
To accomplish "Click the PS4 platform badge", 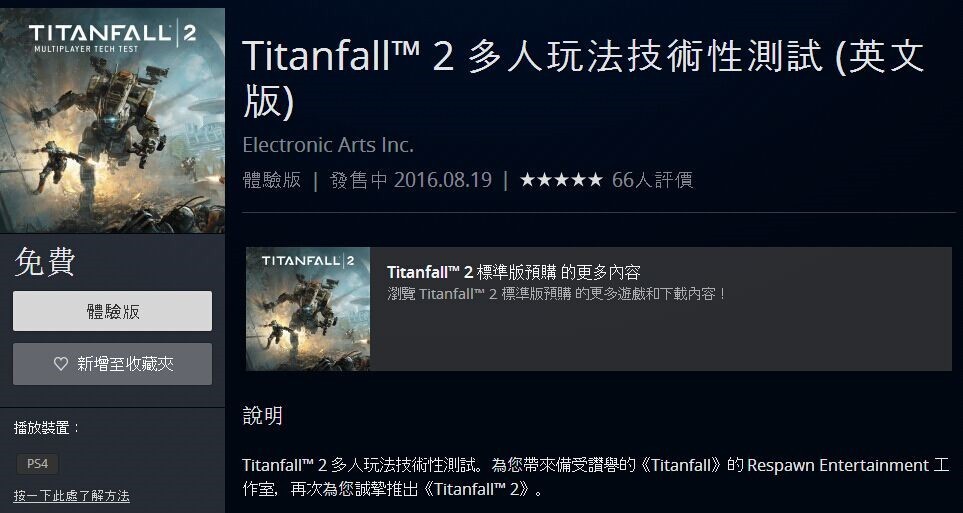I will (37, 464).
